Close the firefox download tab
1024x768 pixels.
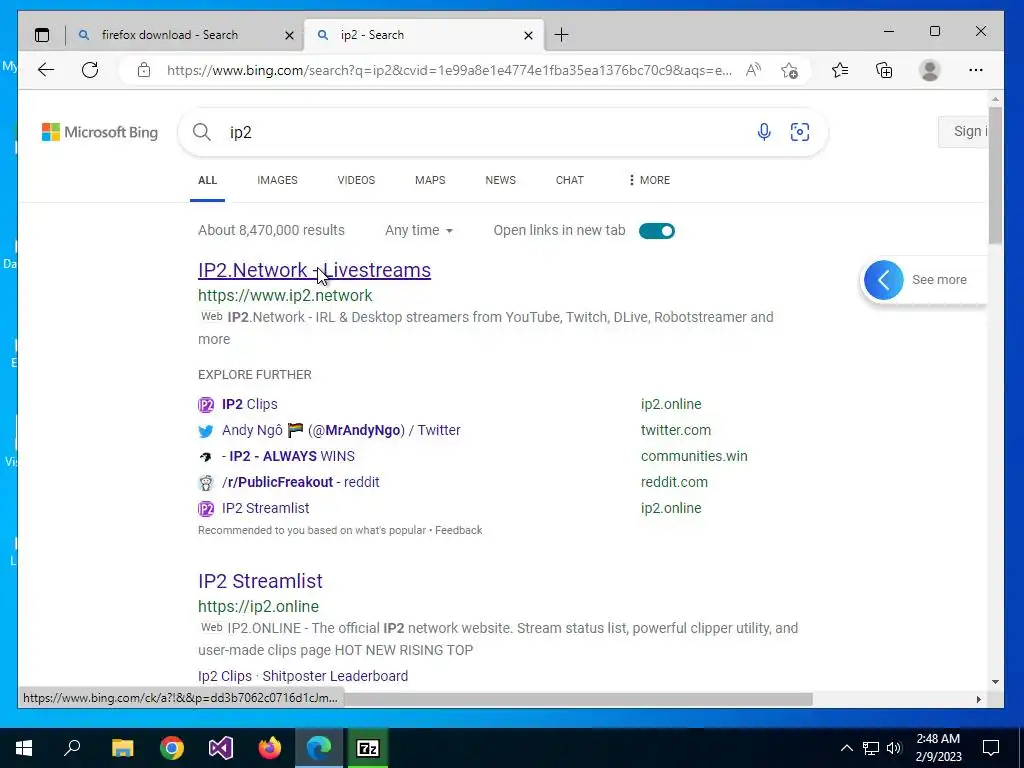pyautogui.click(x=289, y=35)
